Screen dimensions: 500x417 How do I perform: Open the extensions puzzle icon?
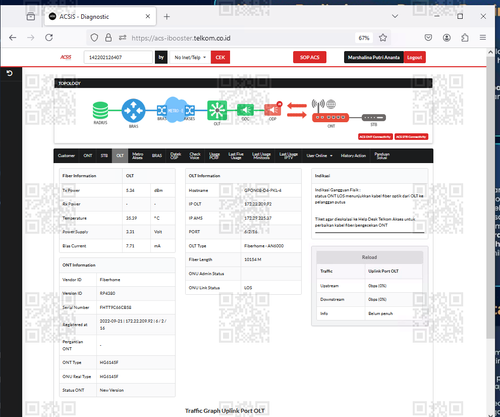click(465, 38)
